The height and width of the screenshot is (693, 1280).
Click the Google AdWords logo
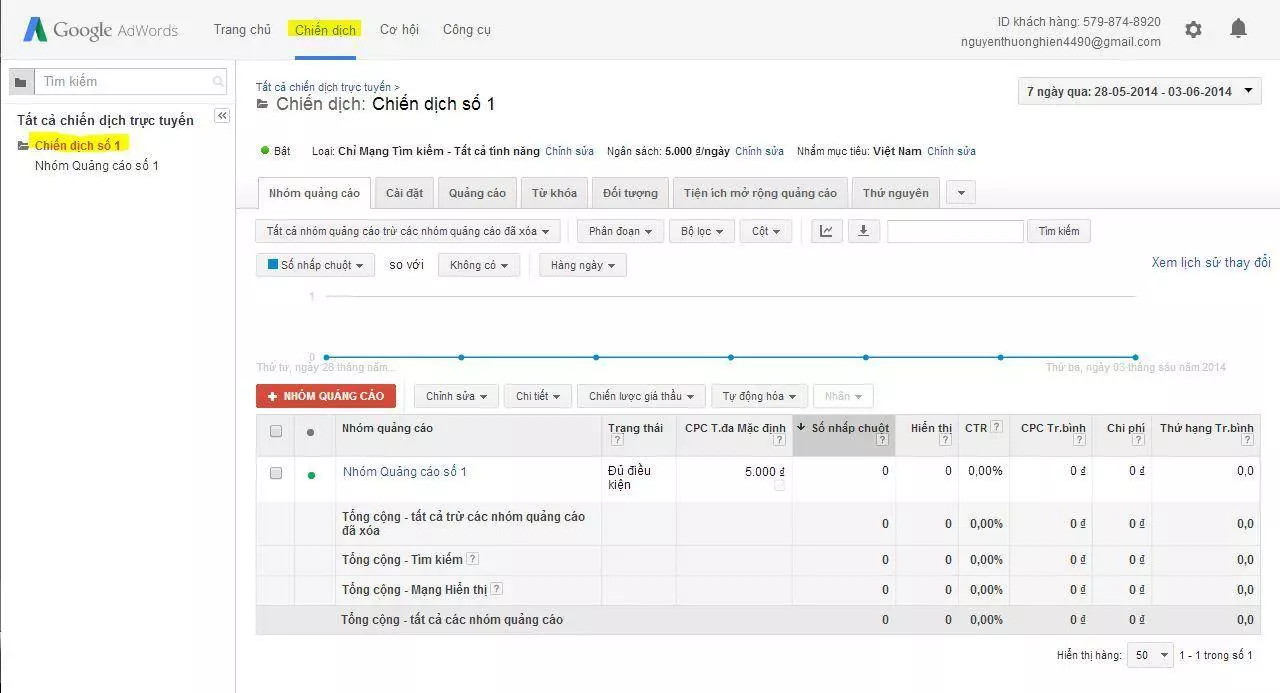coord(101,30)
